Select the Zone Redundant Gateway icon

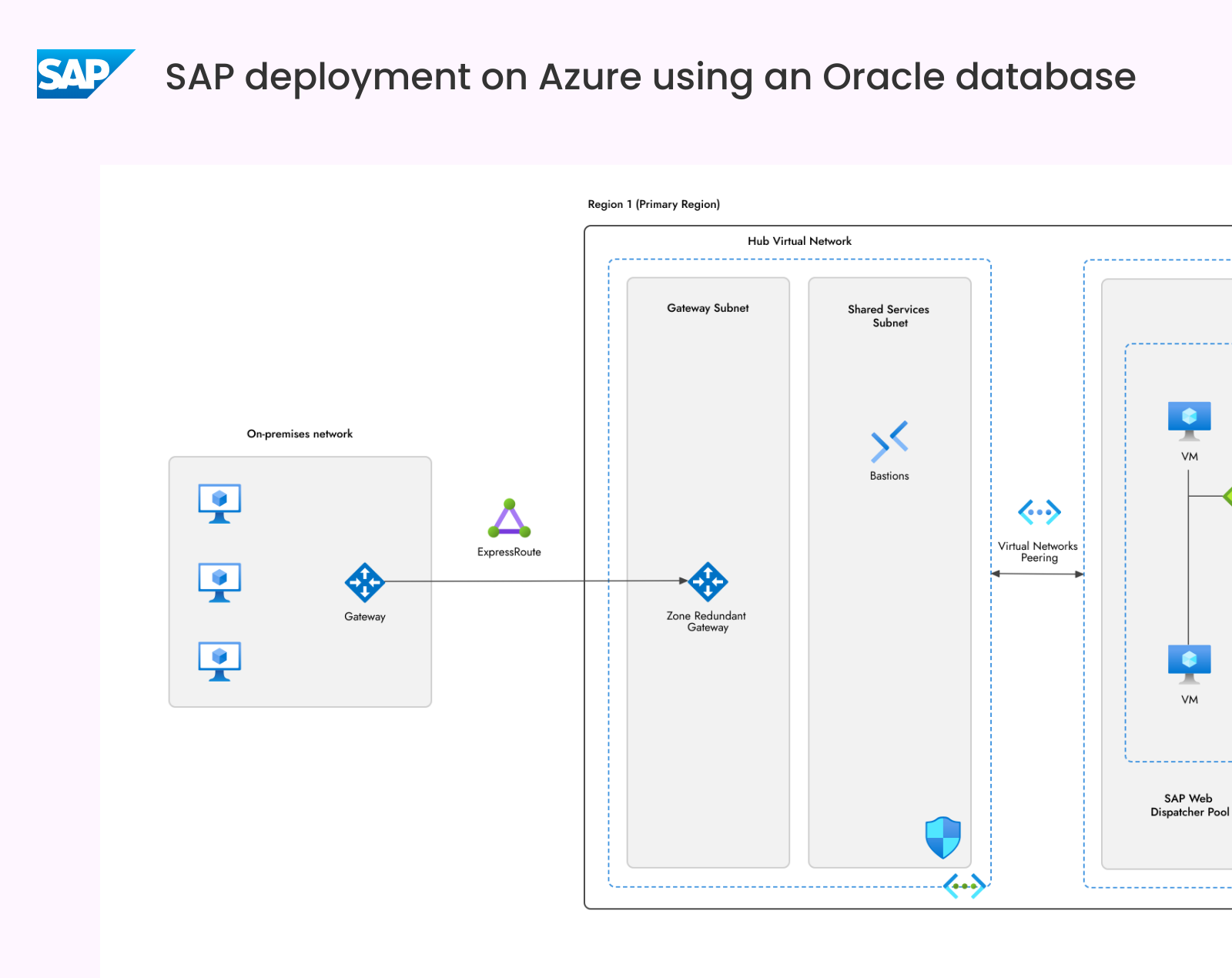(x=708, y=581)
